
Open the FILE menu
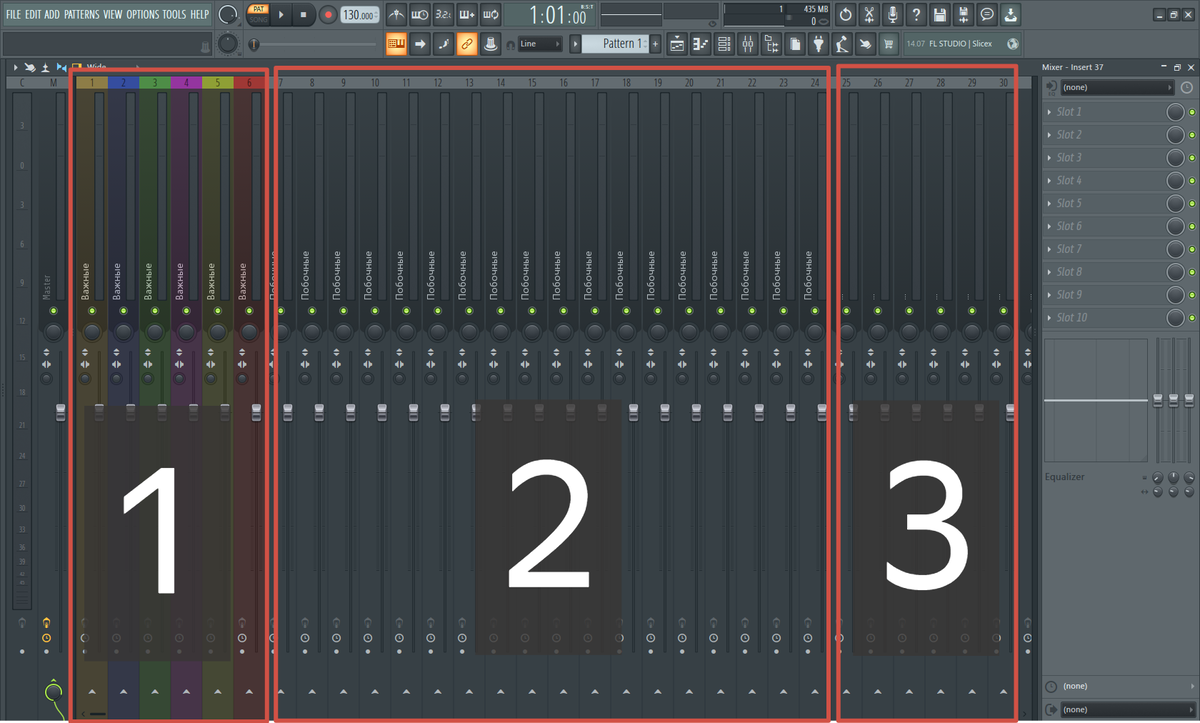14,15
